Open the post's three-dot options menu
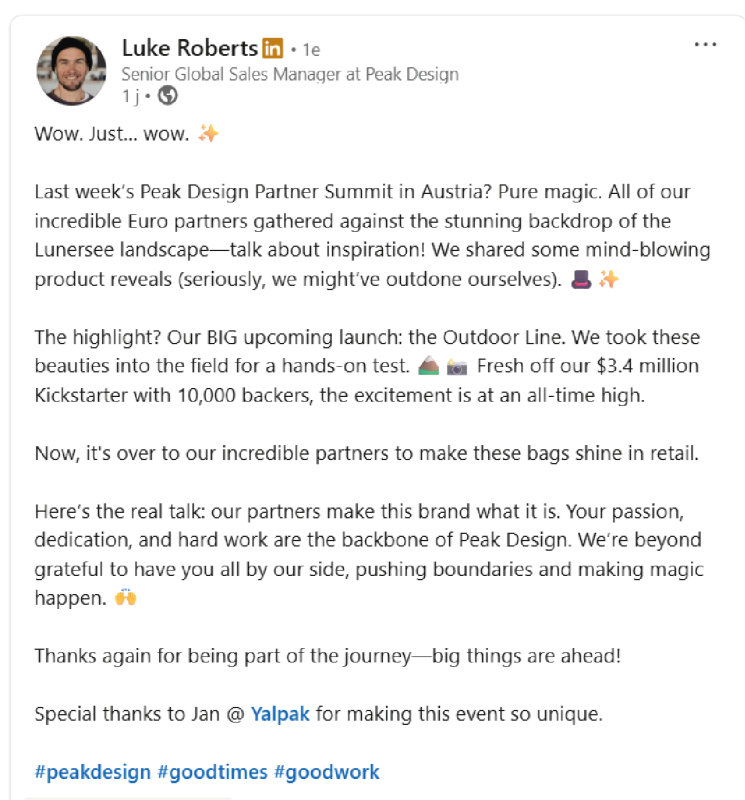The image size is (745, 800). (705, 45)
